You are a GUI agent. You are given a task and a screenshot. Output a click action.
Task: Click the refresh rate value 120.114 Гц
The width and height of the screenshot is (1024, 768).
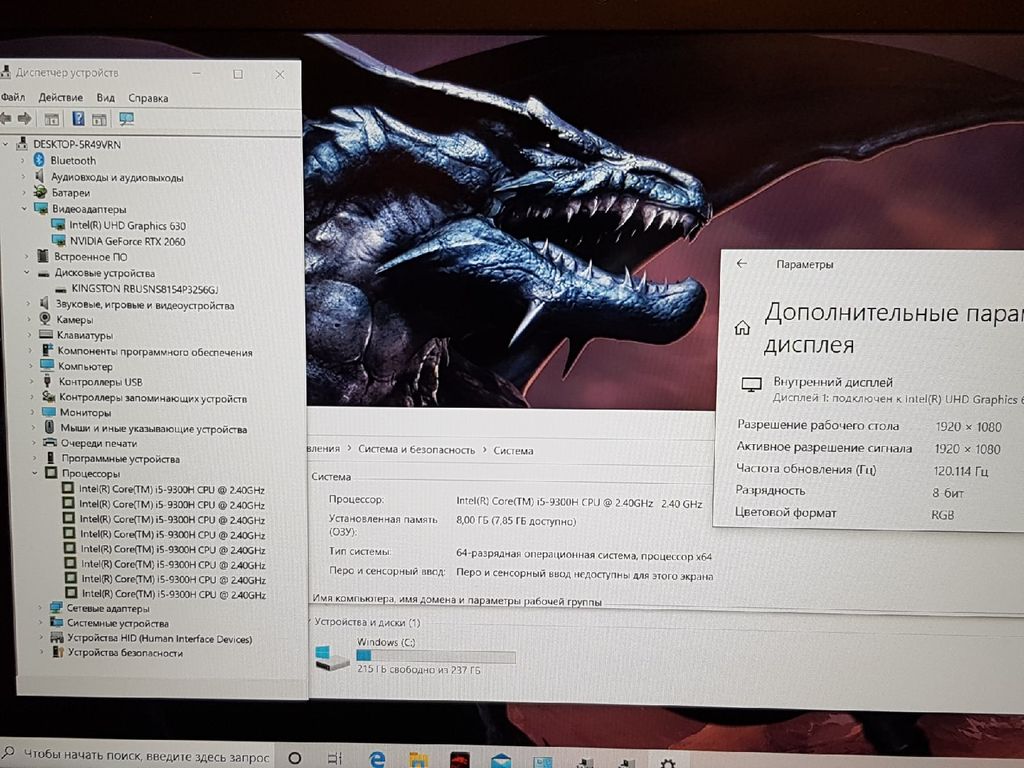[x=961, y=471]
